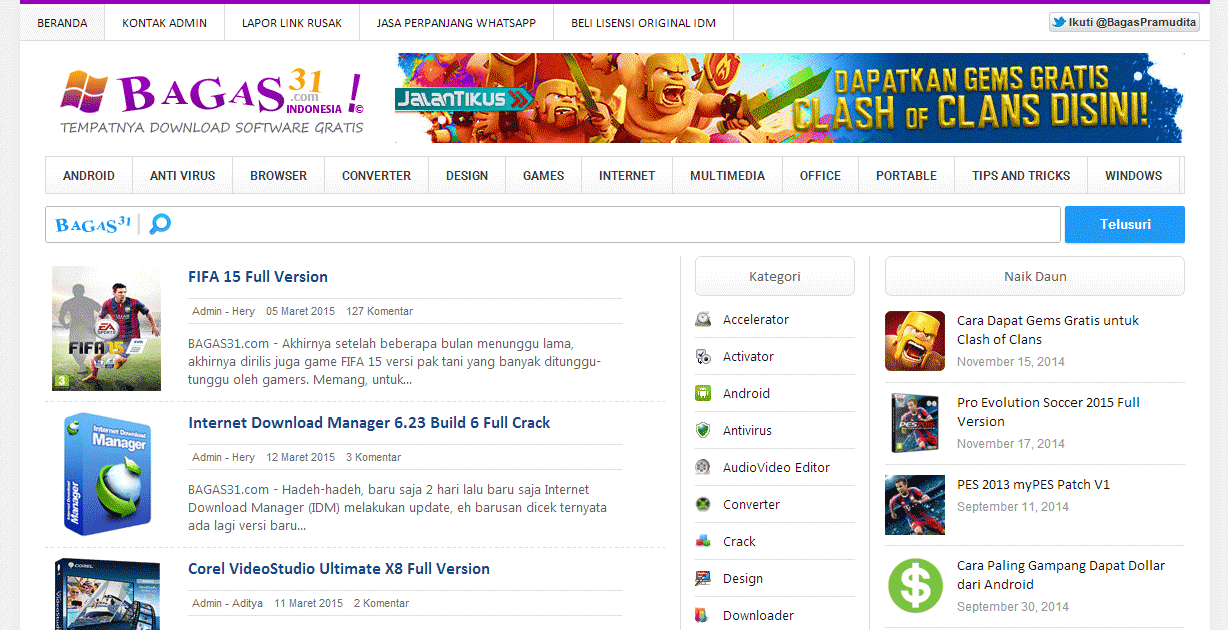Select the Portable category tab
The image size is (1228, 630).
[907, 175]
